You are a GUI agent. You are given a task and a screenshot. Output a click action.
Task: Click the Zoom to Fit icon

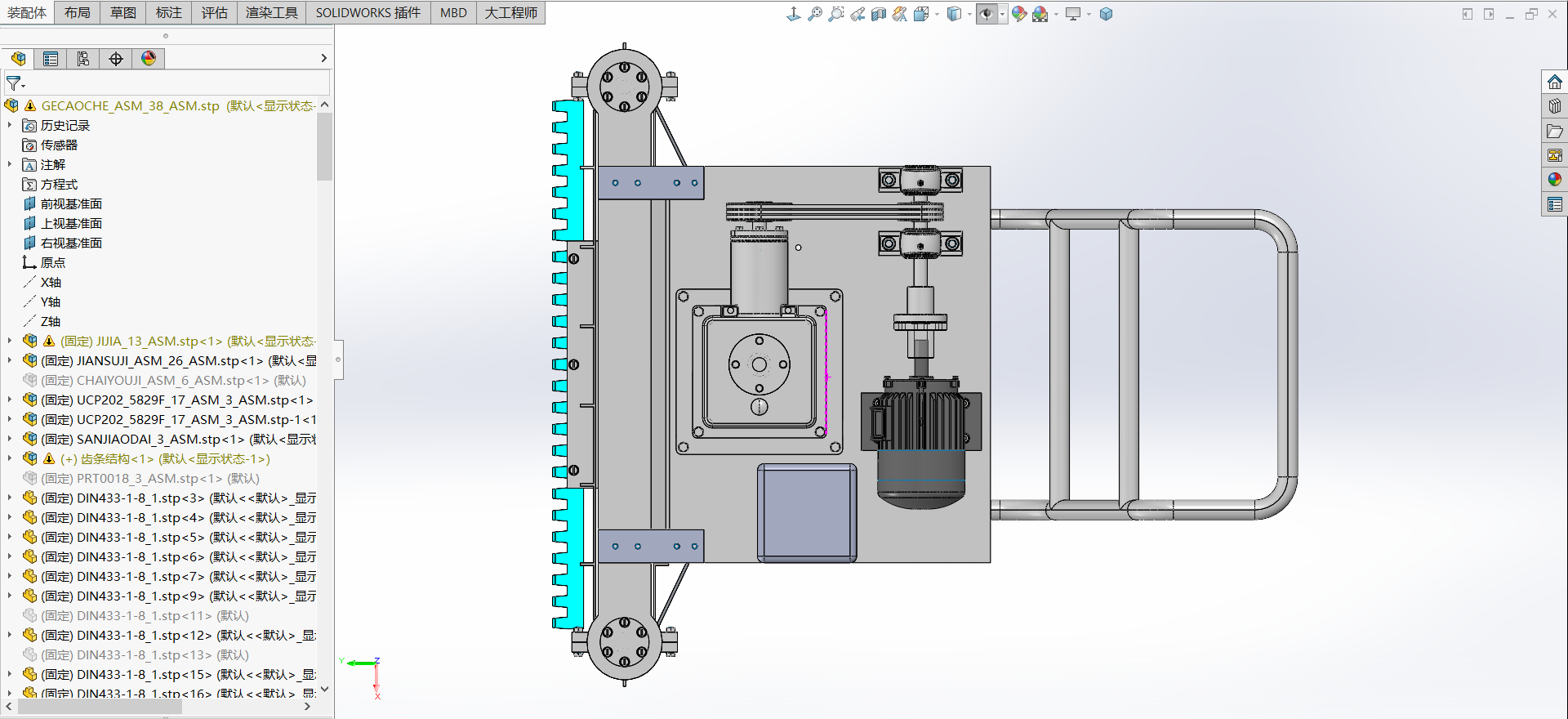(x=815, y=14)
